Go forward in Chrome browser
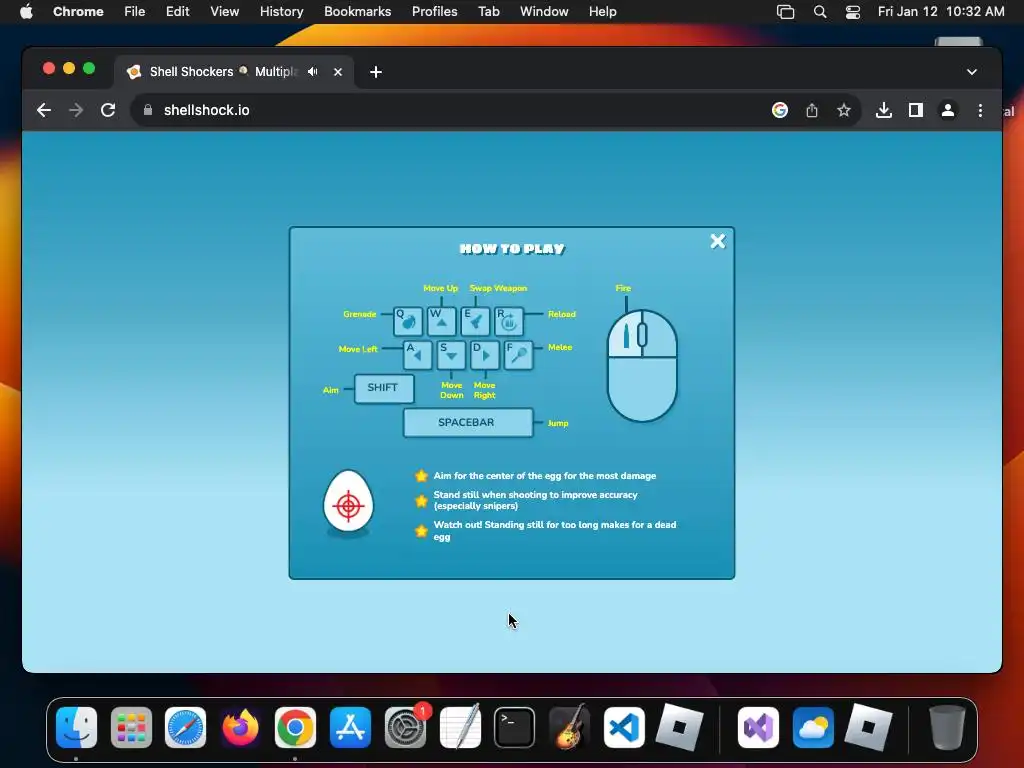Viewport: 1024px width, 768px height. [76, 110]
